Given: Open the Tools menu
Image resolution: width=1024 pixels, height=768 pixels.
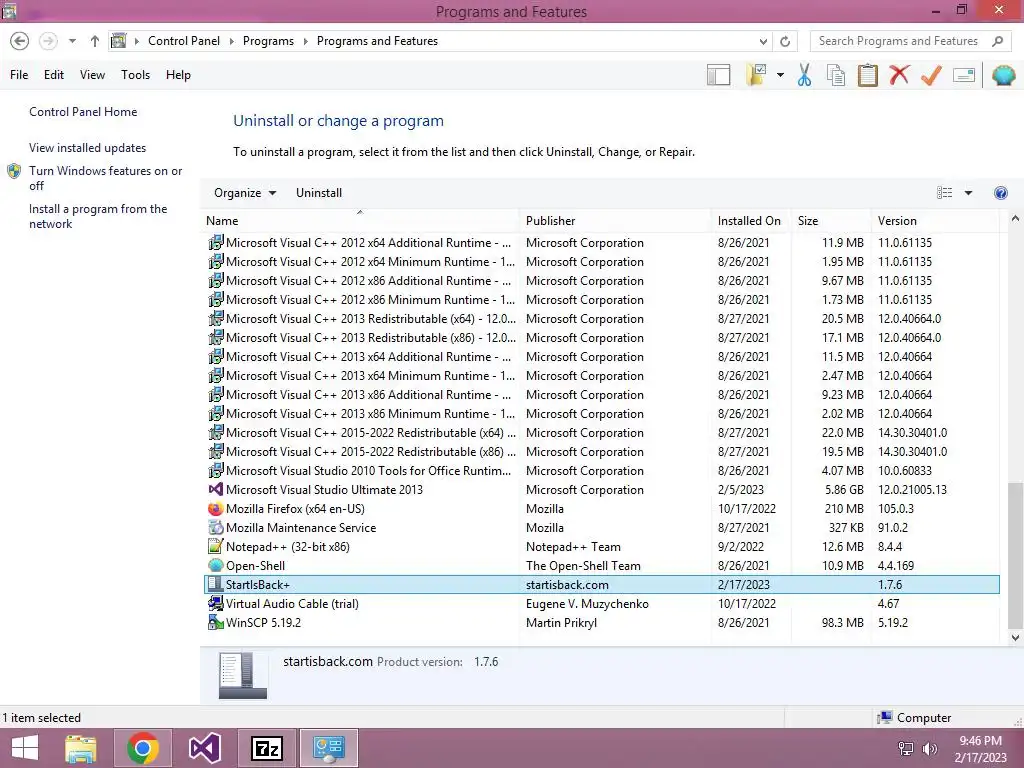Looking at the screenshot, I should (x=135, y=75).
